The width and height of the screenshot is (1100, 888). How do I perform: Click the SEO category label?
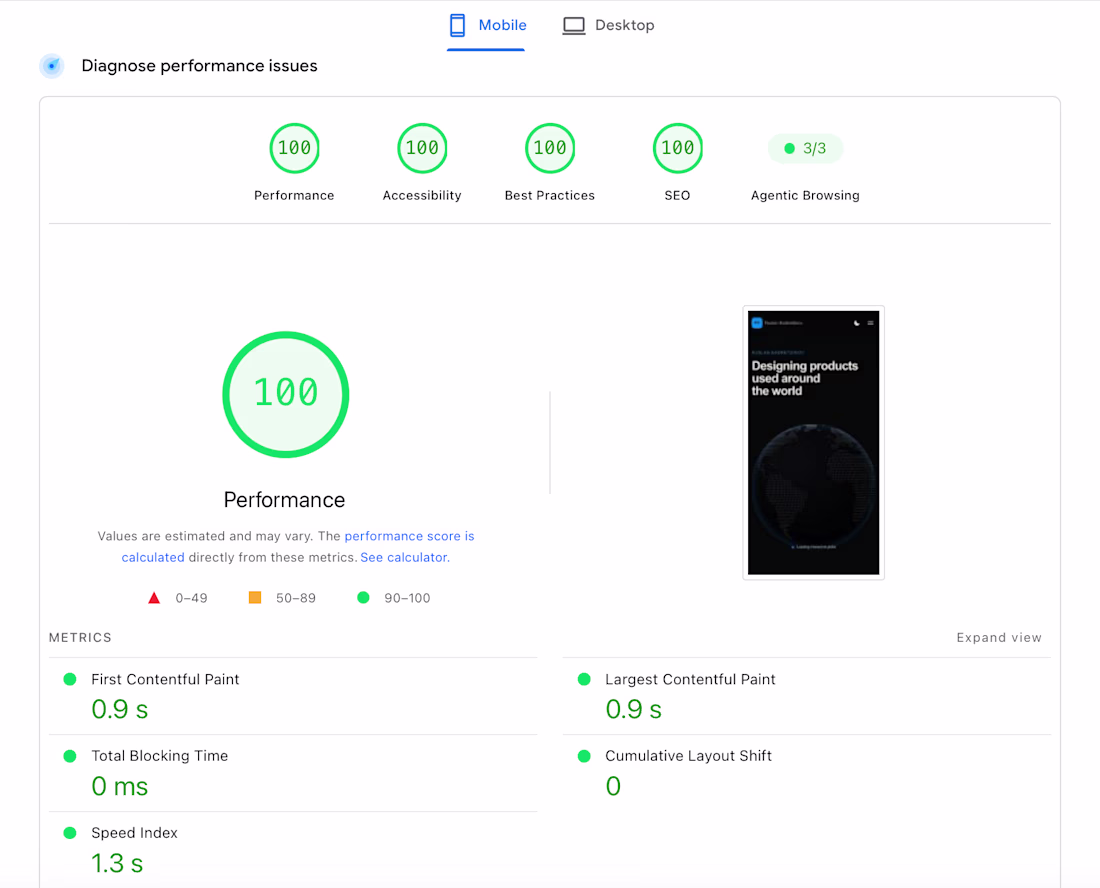[678, 196]
